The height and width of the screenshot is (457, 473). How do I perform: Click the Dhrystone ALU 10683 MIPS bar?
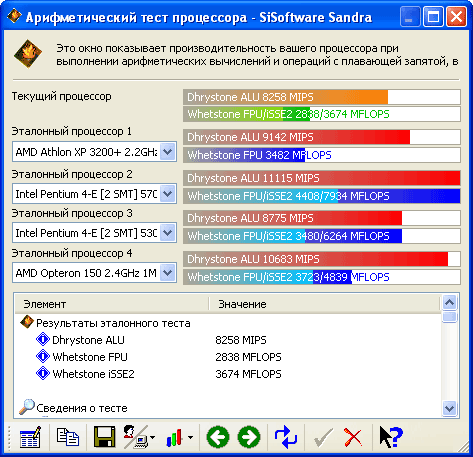pyautogui.click(x=322, y=259)
